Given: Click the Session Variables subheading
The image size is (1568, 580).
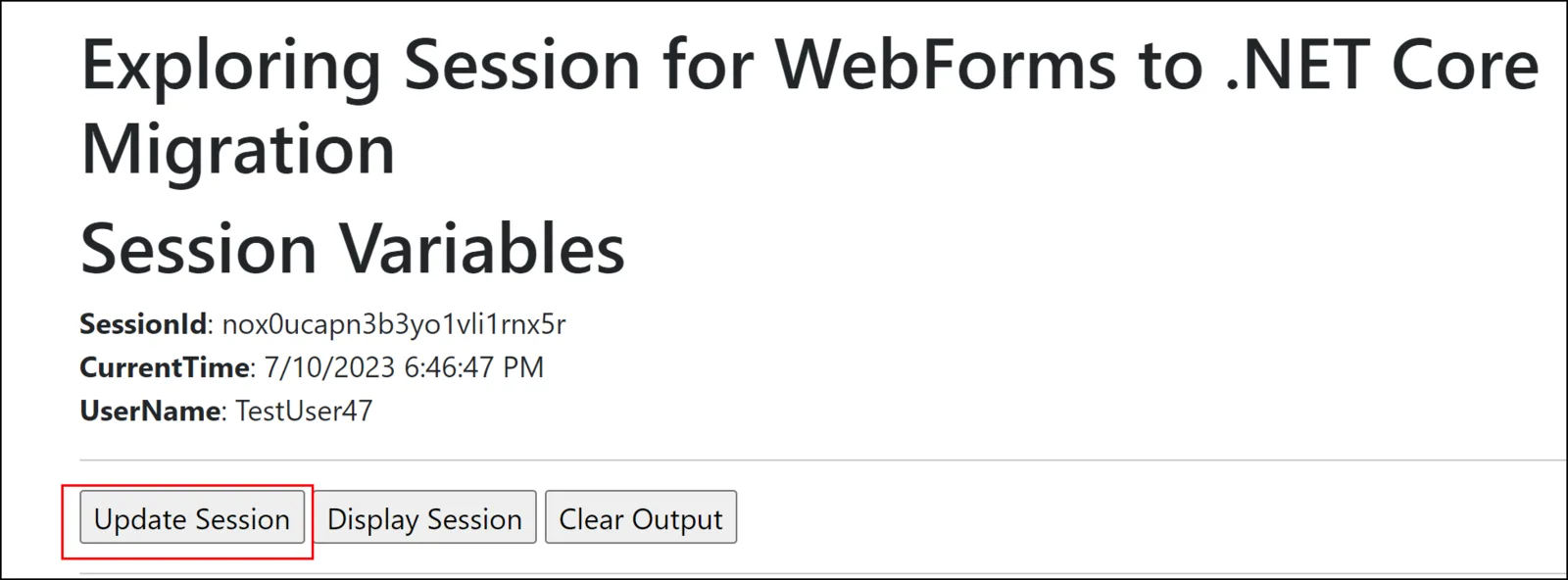Looking at the screenshot, I should (353, 247).
